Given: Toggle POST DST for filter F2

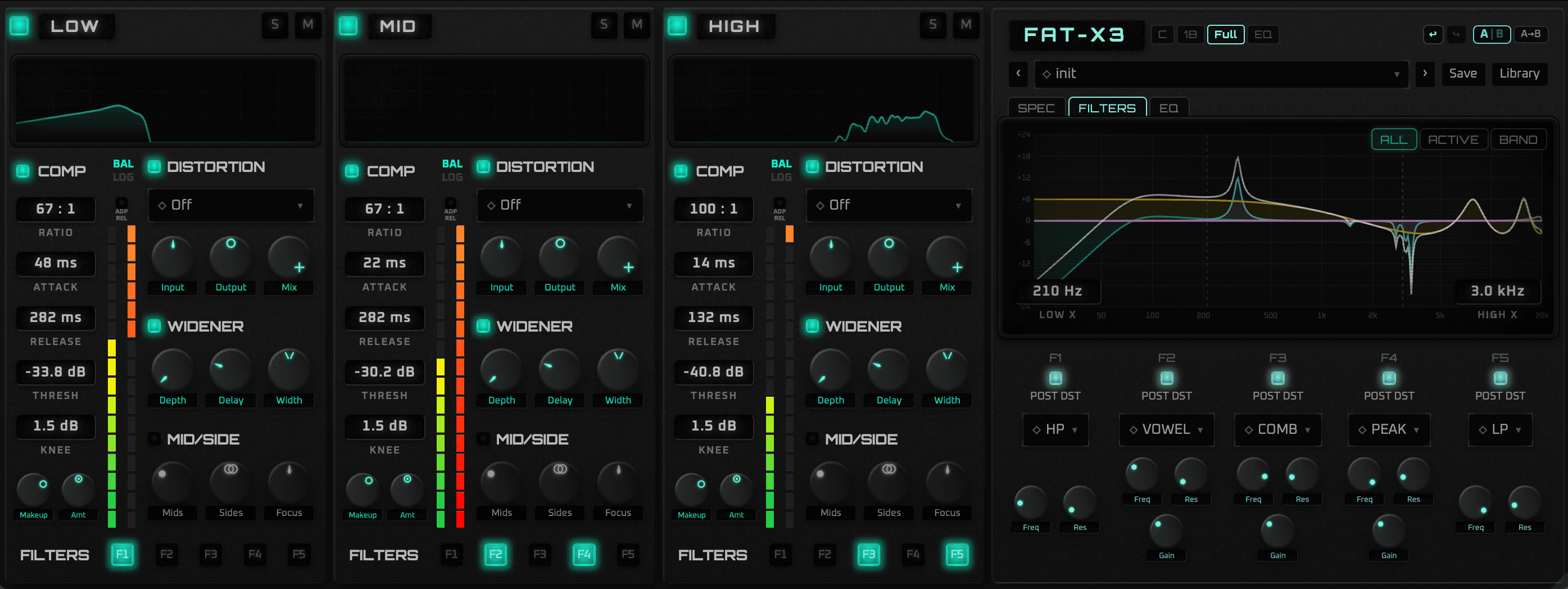Looking at the screenshot, I should (1166, 377).
